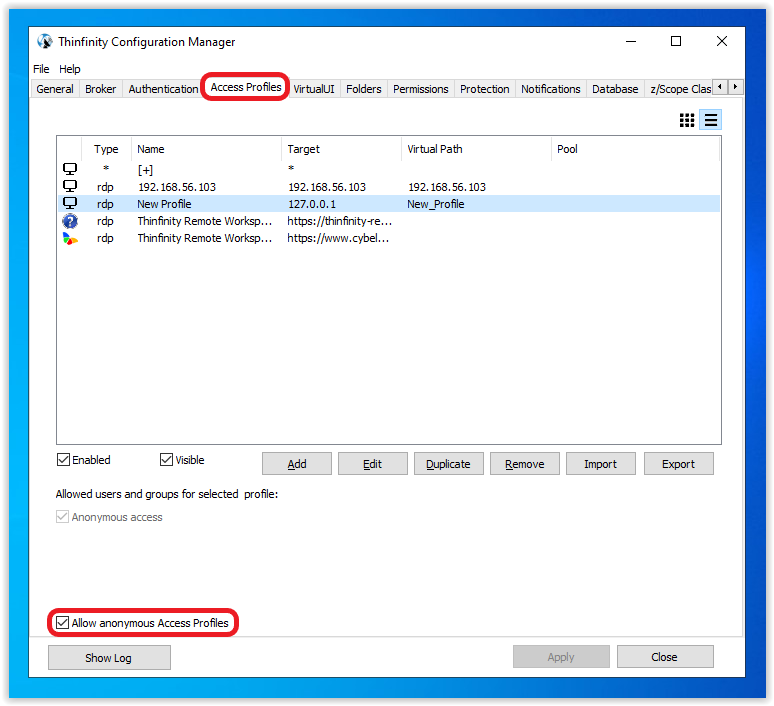This screenshot has width=774, height=706.
Task: Open the File menu
Action: 41,69
